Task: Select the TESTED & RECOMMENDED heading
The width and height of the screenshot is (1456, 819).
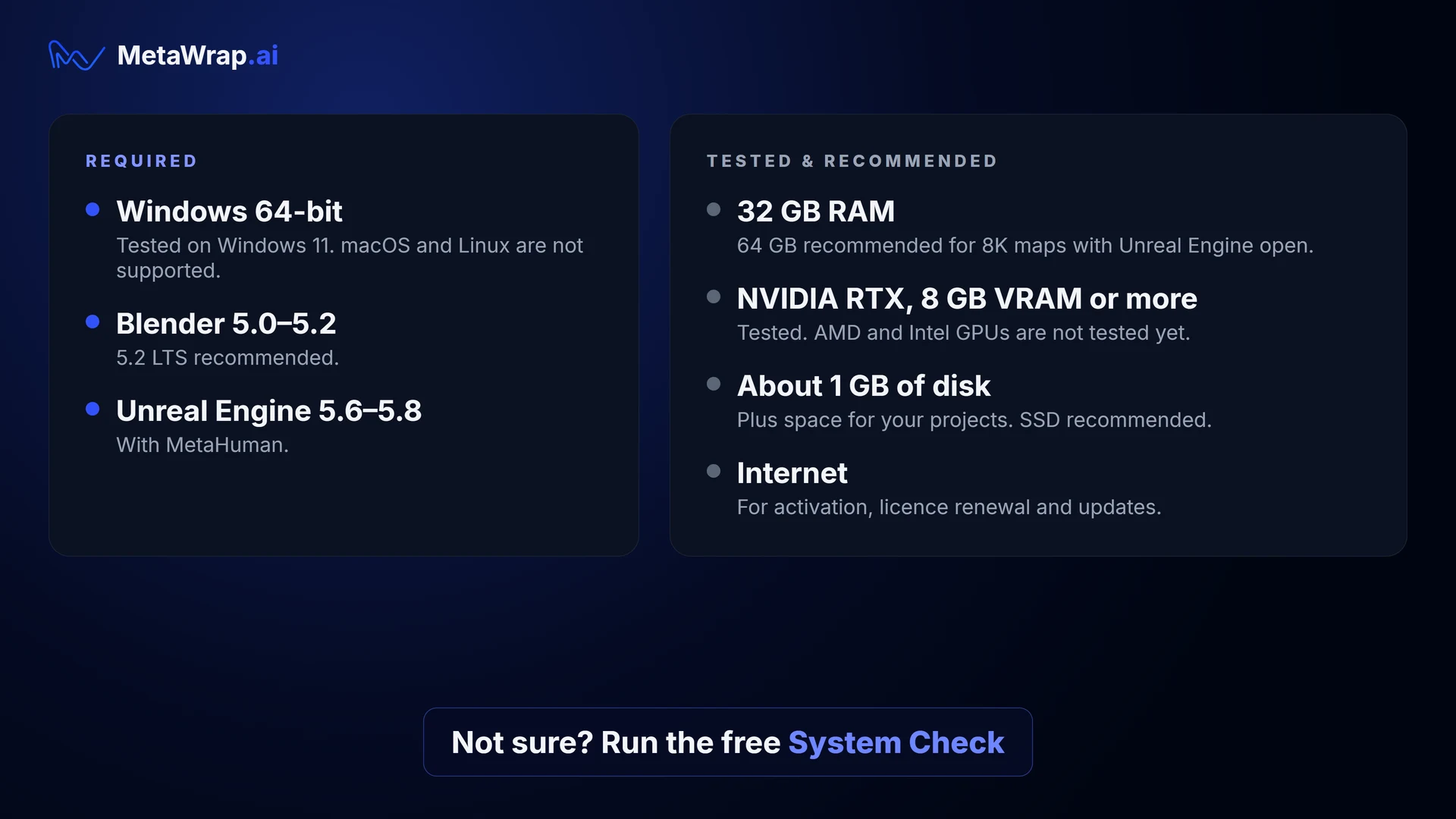Action: tap(852, 161)
